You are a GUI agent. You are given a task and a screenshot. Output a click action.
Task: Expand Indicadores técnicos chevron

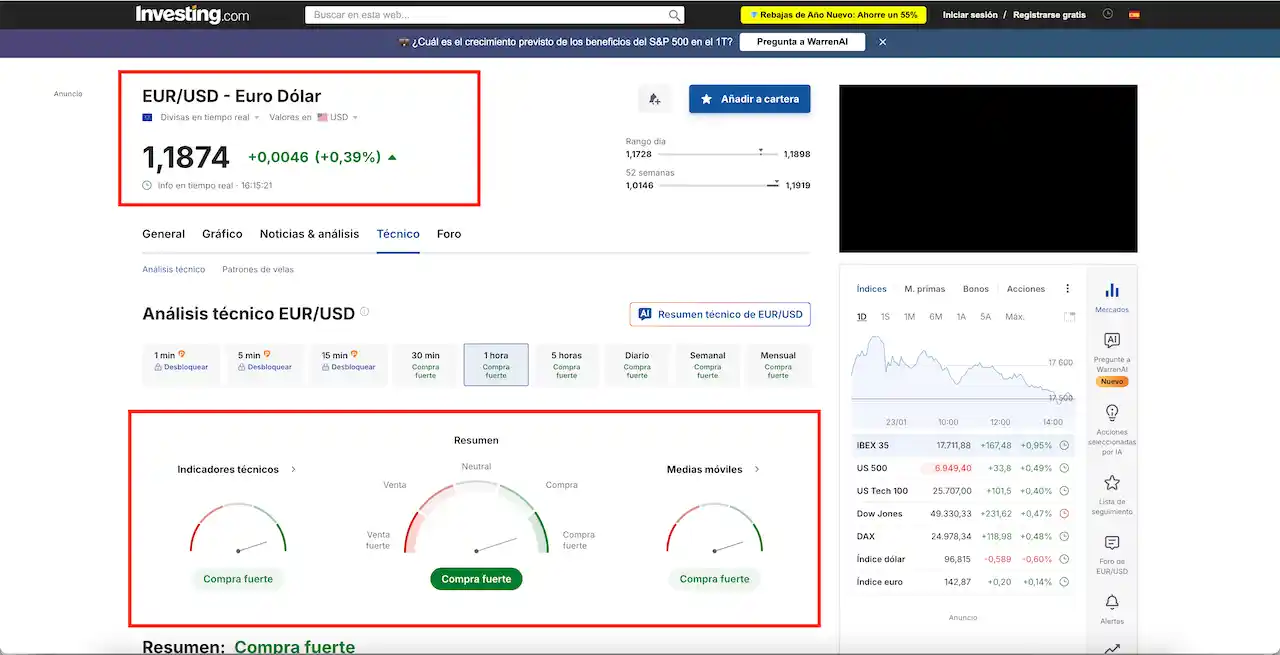click(293, 469)
